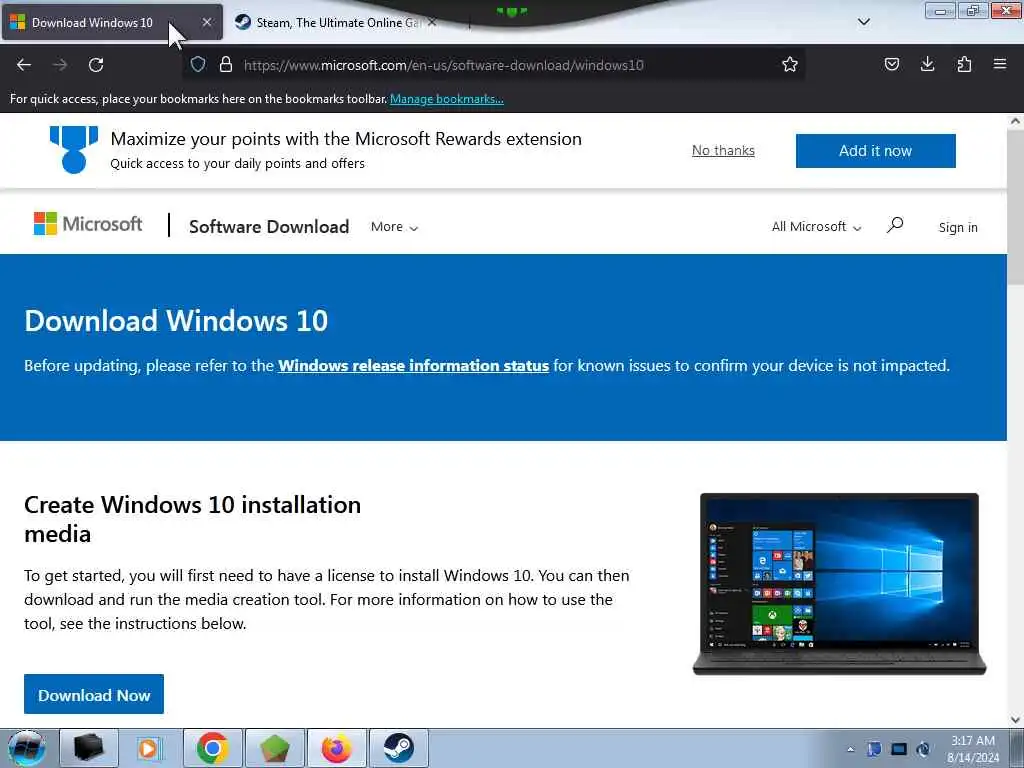The height and width of the screenshot is (768, 1024).
Task: Expand the More menu
Action: [x=394, y=227]
